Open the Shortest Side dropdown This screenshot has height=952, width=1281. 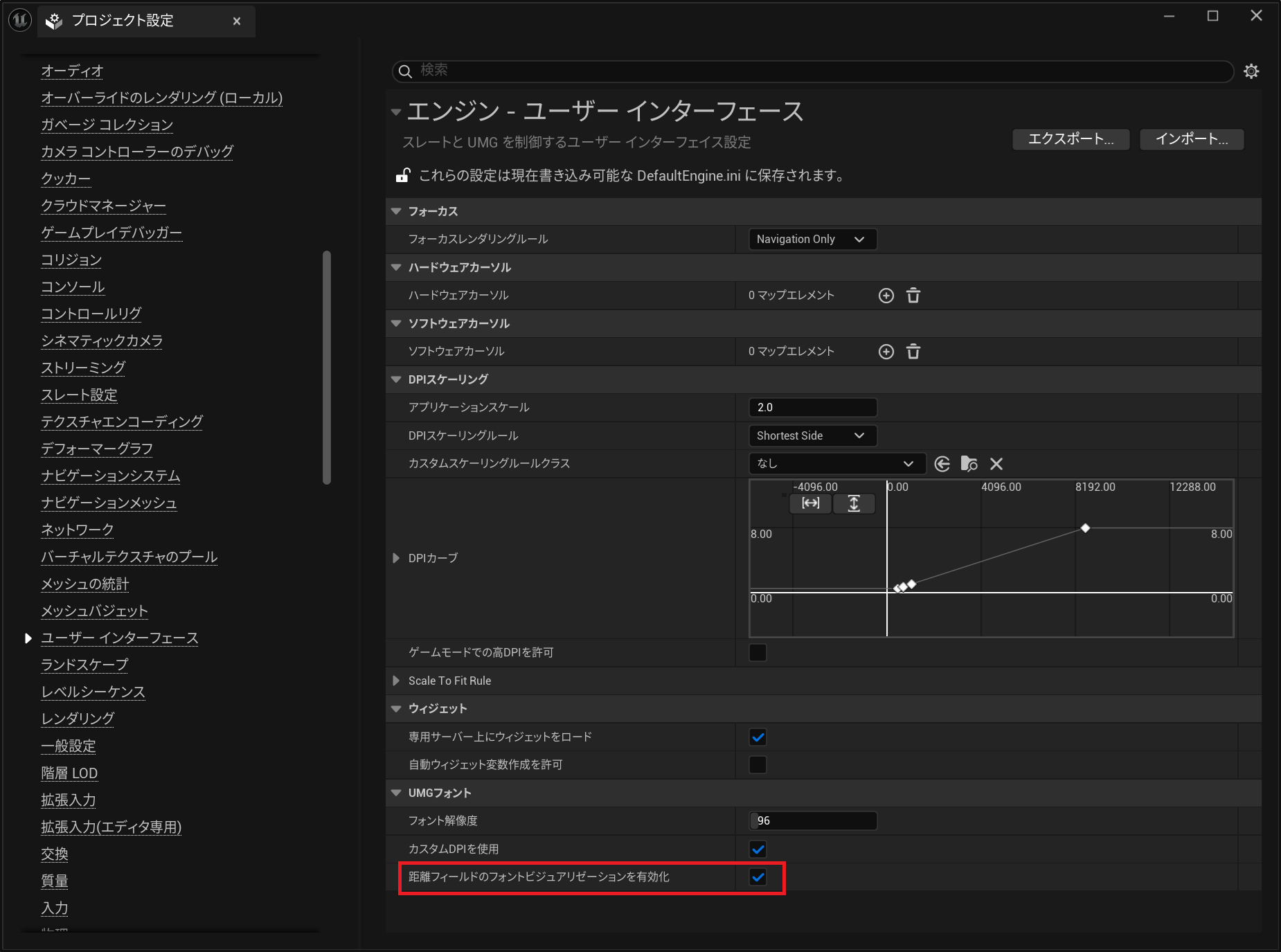pyautogui.click(x=812, y=435)
